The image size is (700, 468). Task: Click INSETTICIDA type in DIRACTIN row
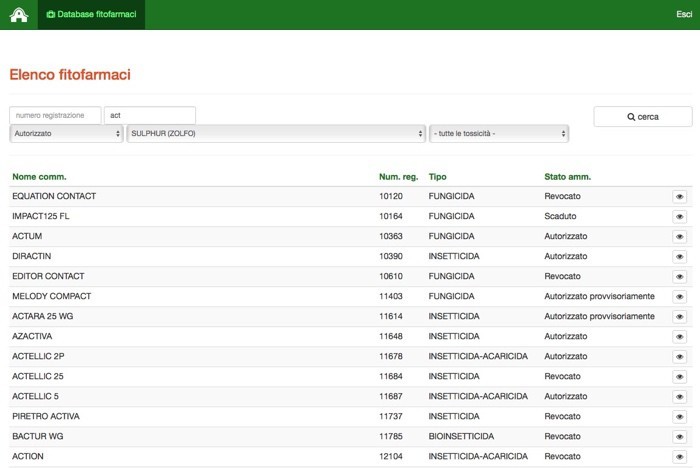(454, 256)
